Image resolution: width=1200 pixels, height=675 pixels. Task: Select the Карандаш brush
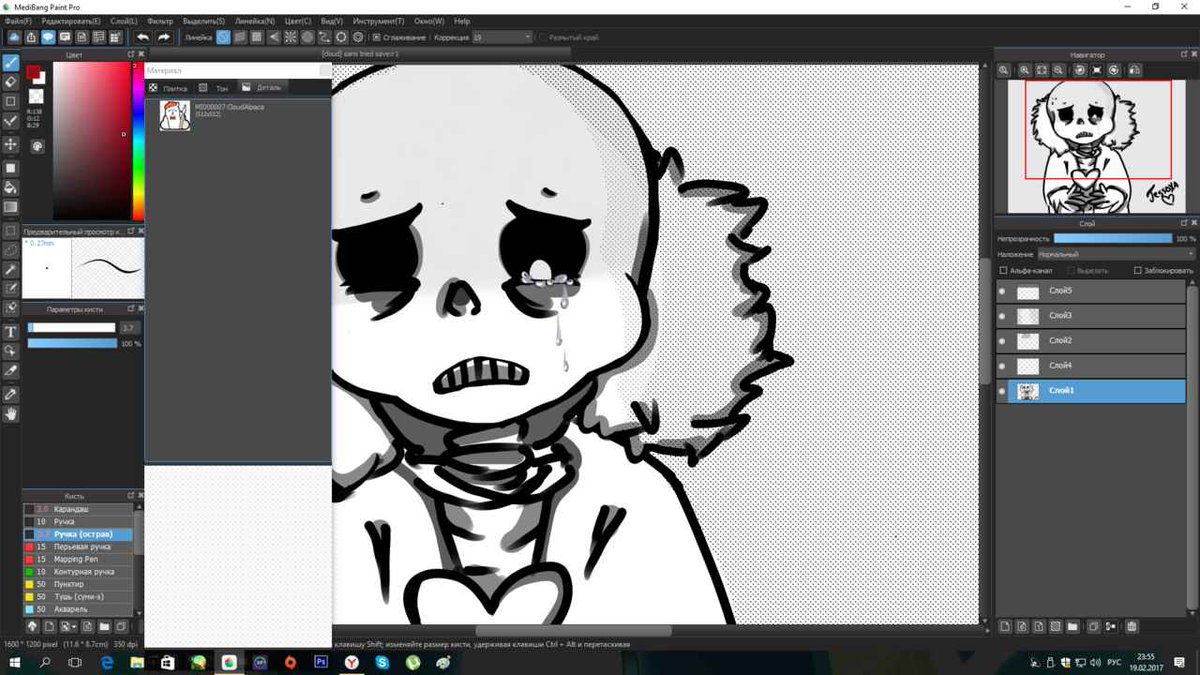pos(78,509)
